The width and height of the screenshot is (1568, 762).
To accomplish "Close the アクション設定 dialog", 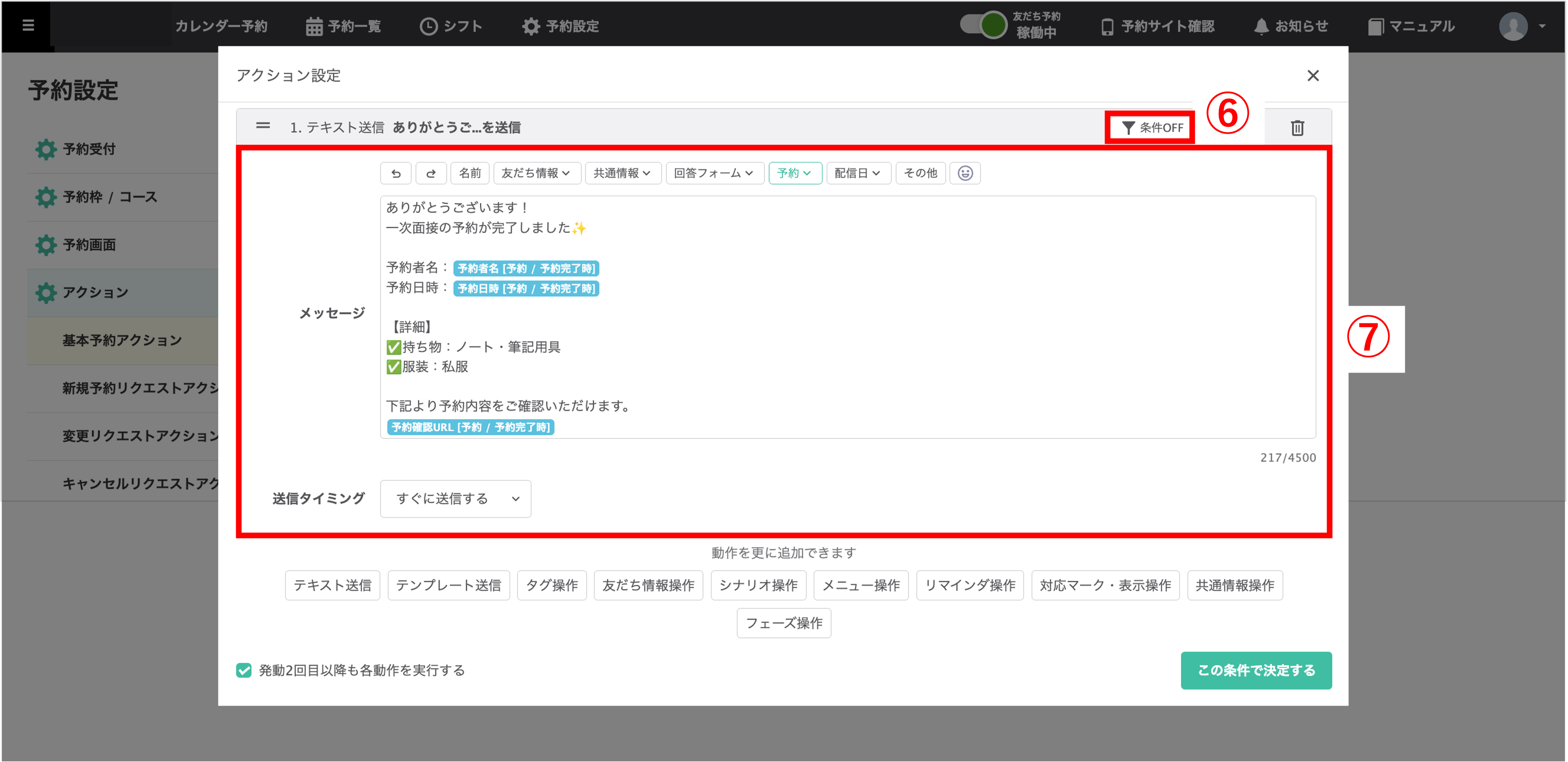I will coord(1313,75).
